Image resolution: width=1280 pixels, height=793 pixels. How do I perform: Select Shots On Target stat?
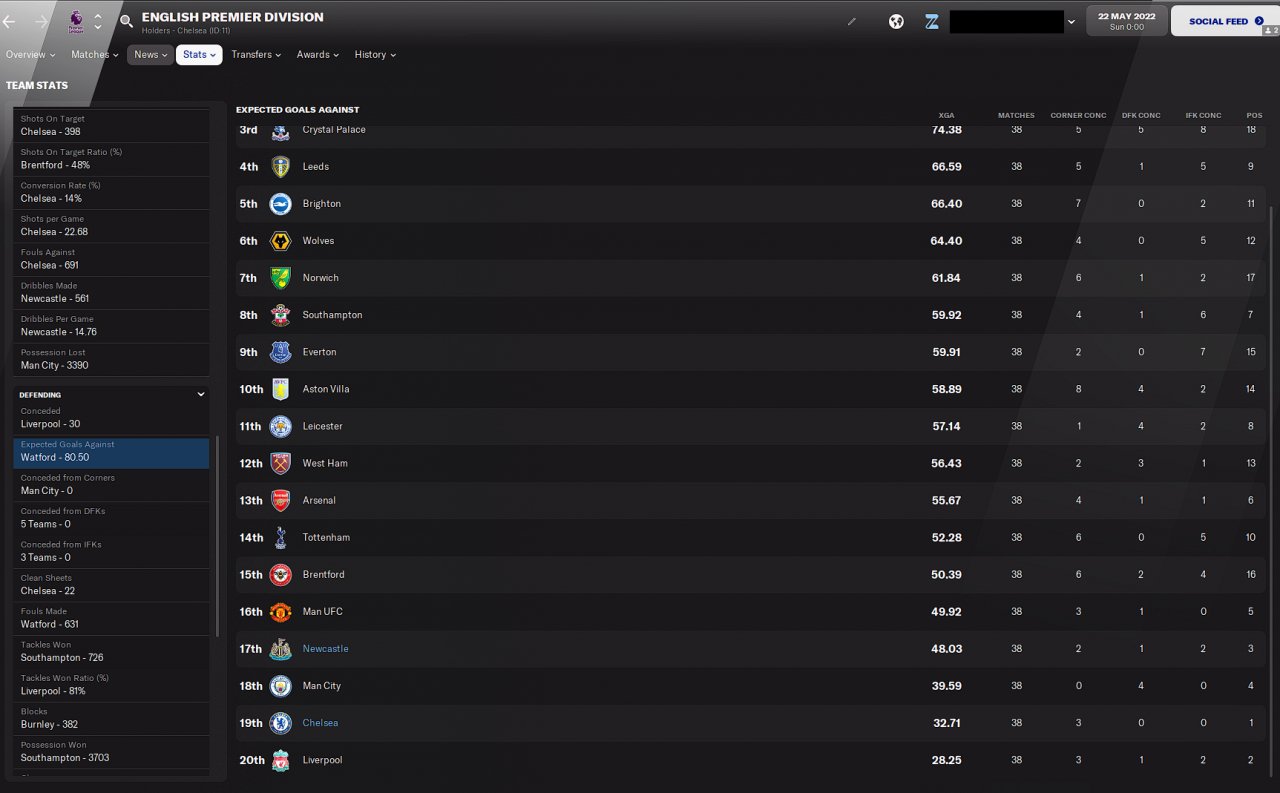(112, 126)
